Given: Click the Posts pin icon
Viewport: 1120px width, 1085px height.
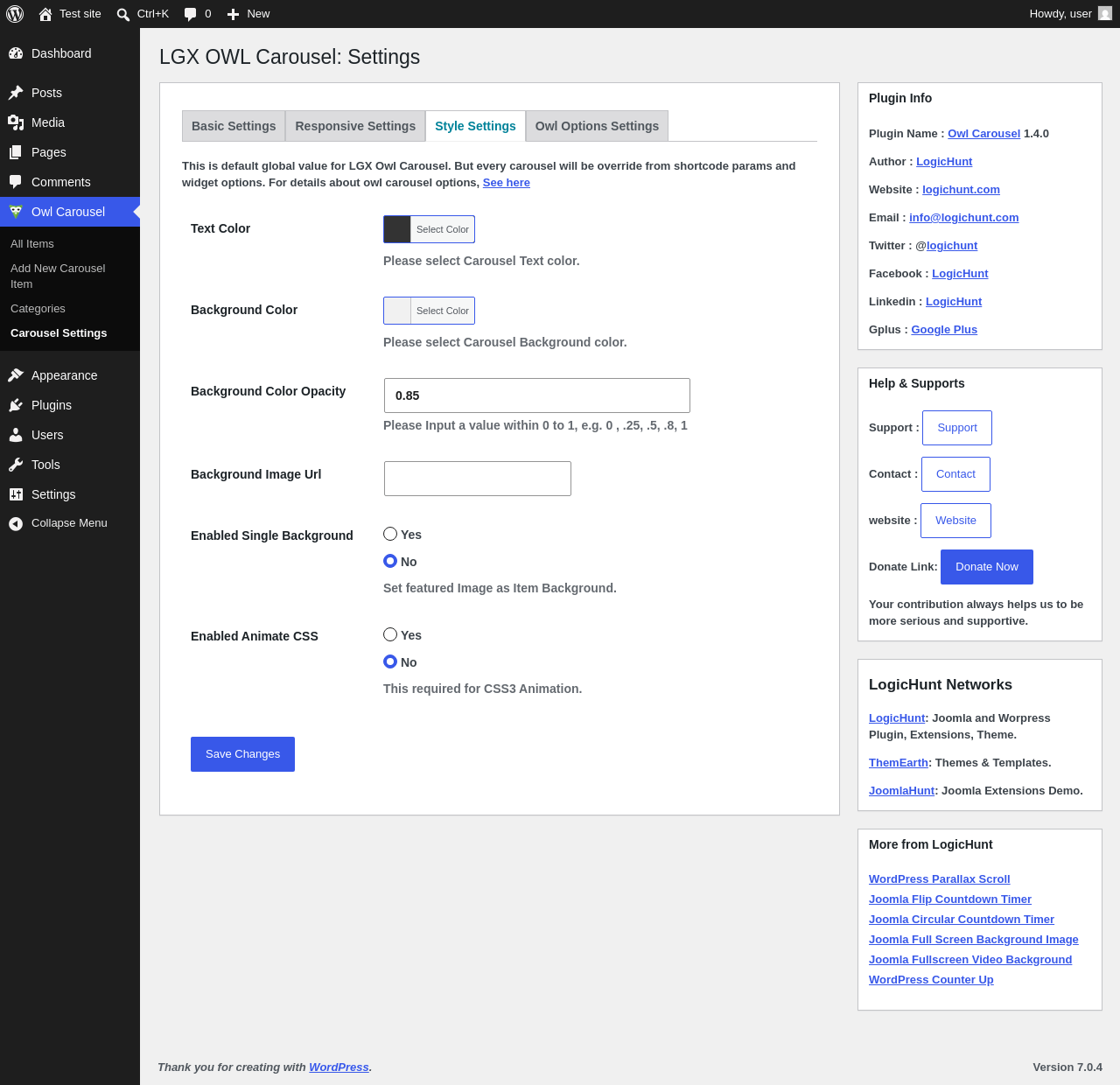Looking at the screenshot, I should point(16,93).
